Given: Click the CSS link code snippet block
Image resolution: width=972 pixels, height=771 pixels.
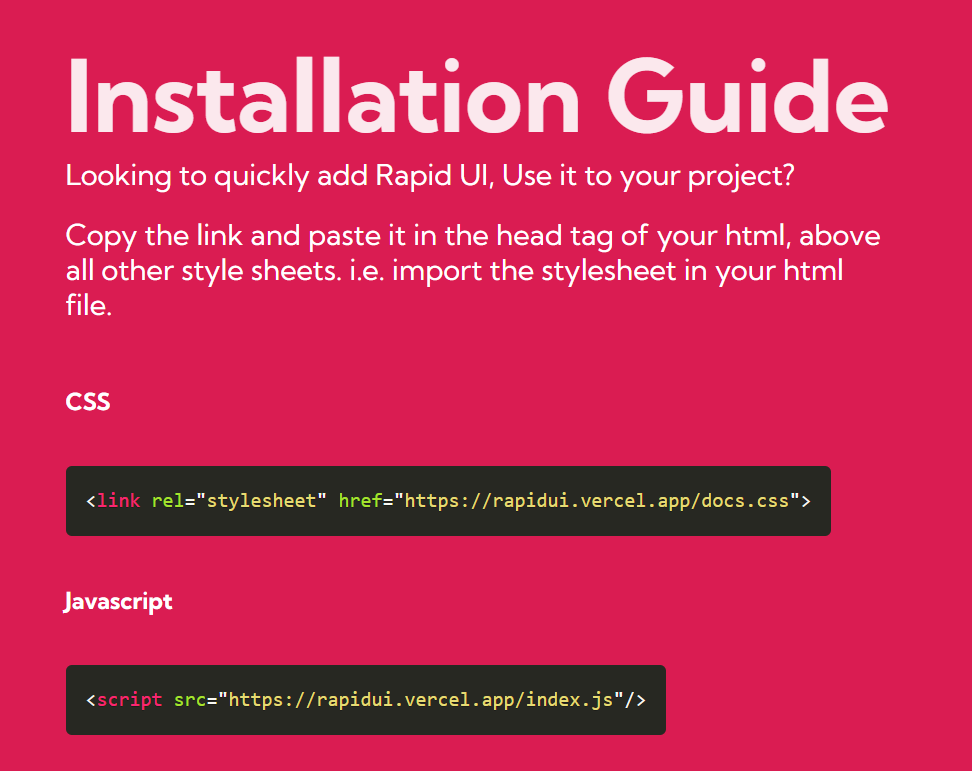Looking at the screenshot, I should [448, 500].
